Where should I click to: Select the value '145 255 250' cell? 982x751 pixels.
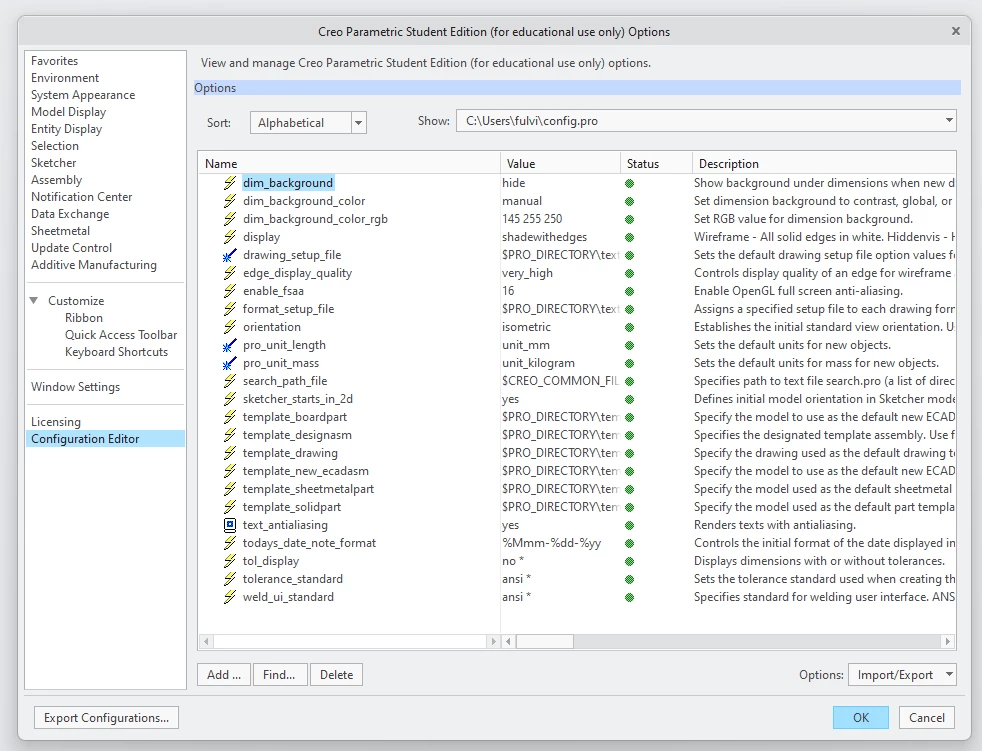click(532, 219)
